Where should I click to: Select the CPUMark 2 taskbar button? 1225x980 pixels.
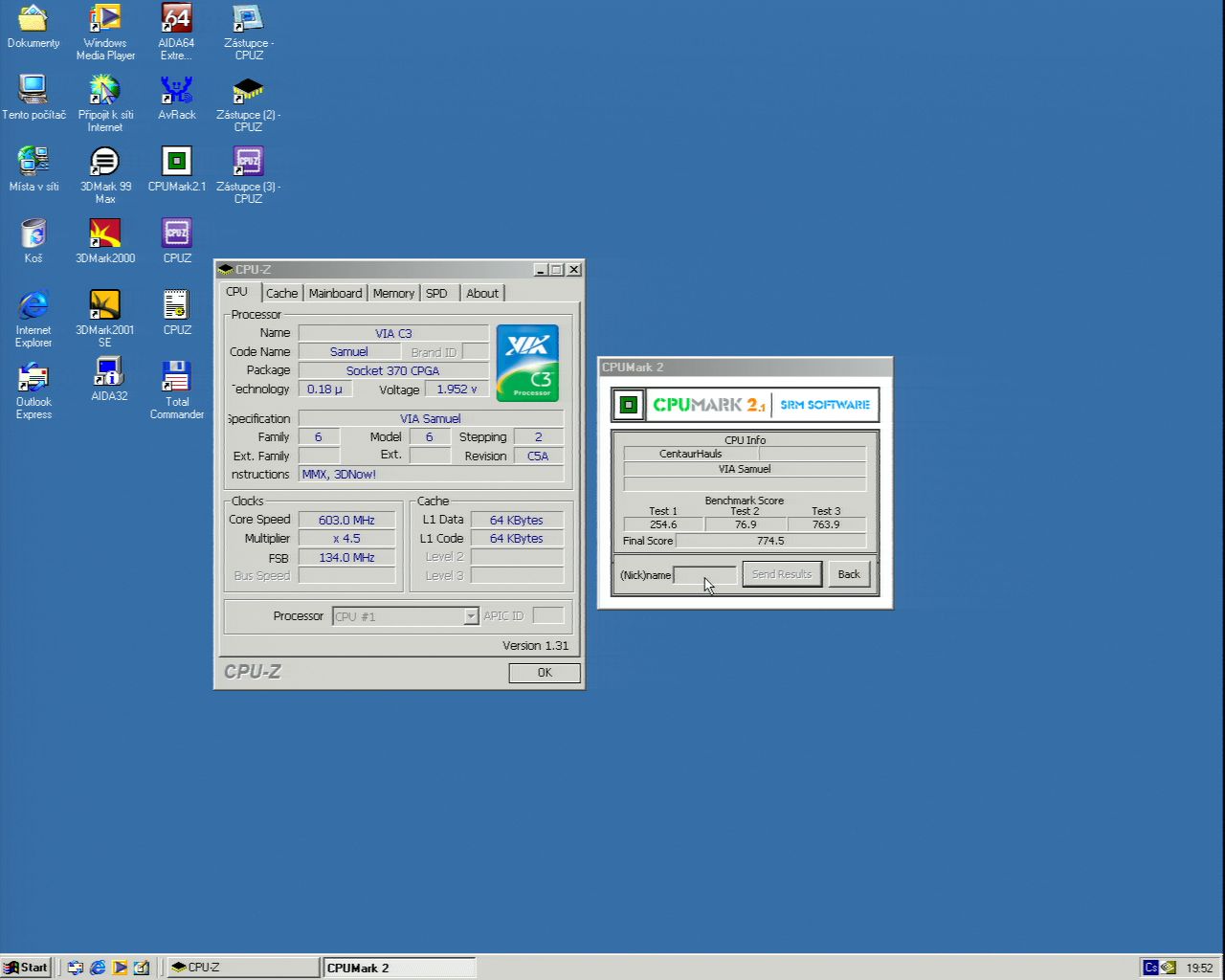[399, 968]
